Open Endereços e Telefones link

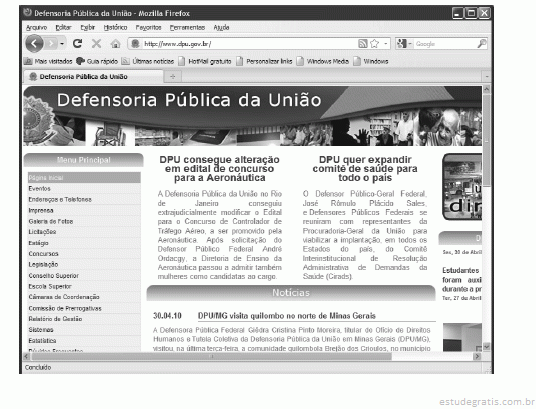[x=60, y=199]
